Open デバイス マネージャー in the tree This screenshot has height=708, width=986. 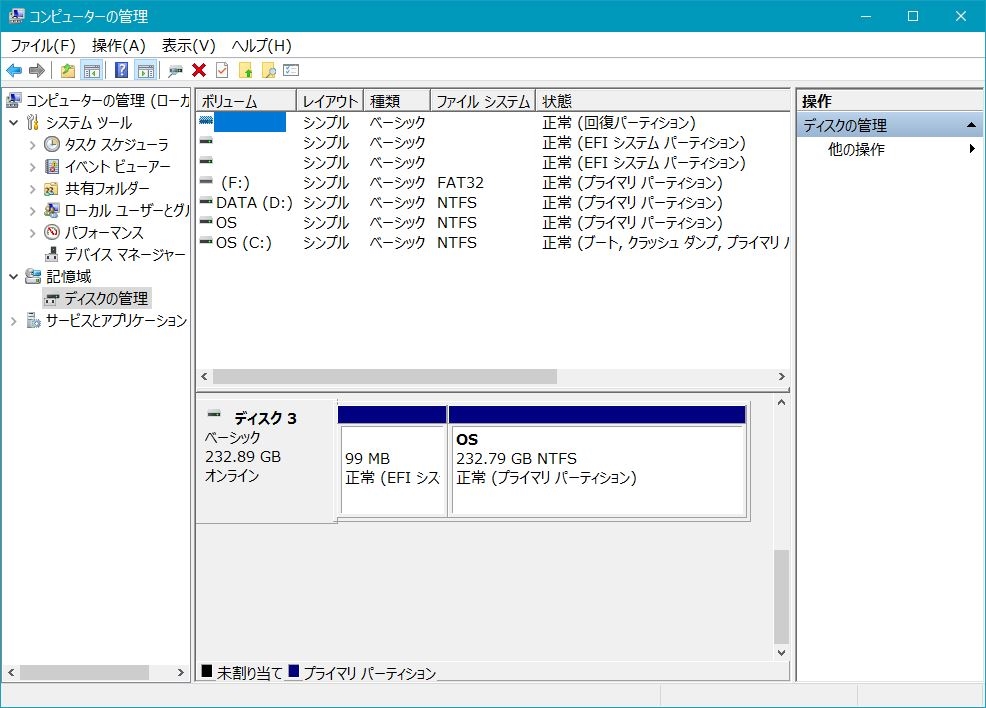point(125,255)
